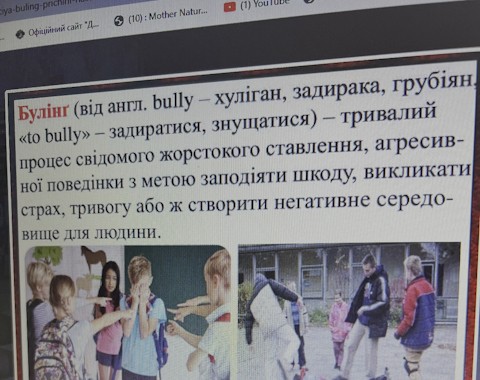The height and width of the screenshot is (380, 480).
Task: Click the word "тривалий" in the definition
Action: pyautogui.click(x=389, y=113)
